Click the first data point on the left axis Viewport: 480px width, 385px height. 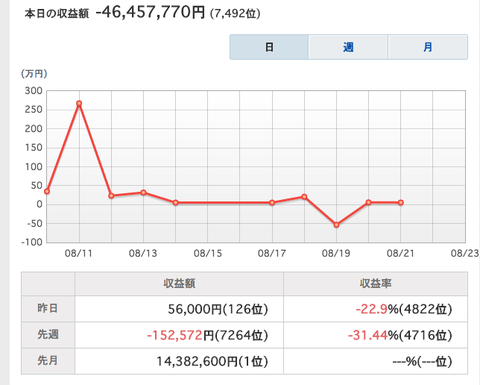click(x=47, y=191)
